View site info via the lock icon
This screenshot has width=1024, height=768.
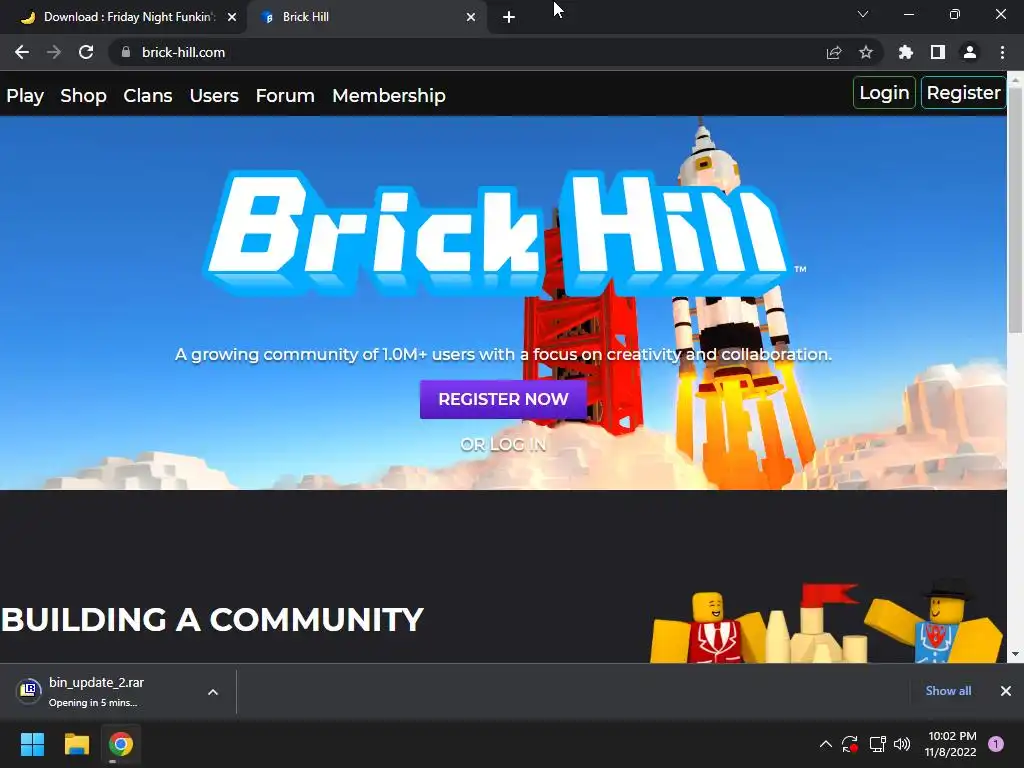126,52
